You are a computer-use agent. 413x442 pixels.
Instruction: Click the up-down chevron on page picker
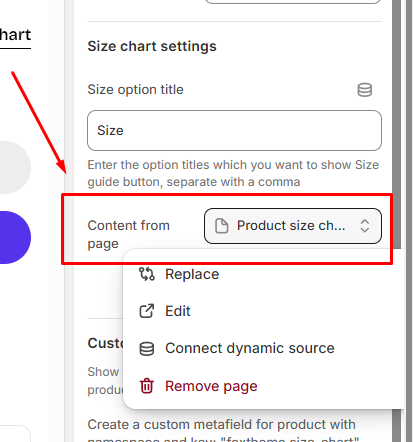365,226
